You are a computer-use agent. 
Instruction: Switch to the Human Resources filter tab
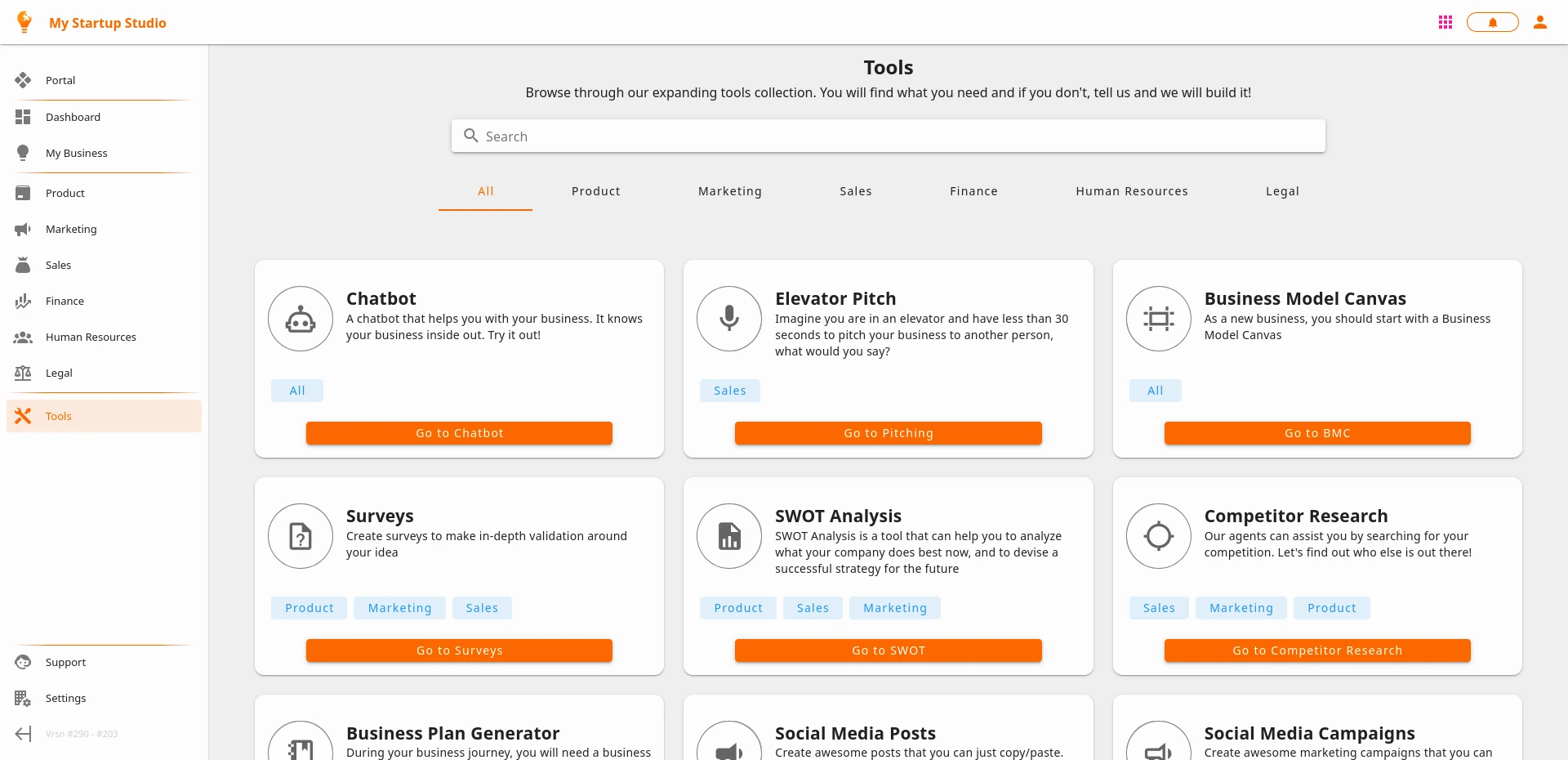pos(1131,190)
